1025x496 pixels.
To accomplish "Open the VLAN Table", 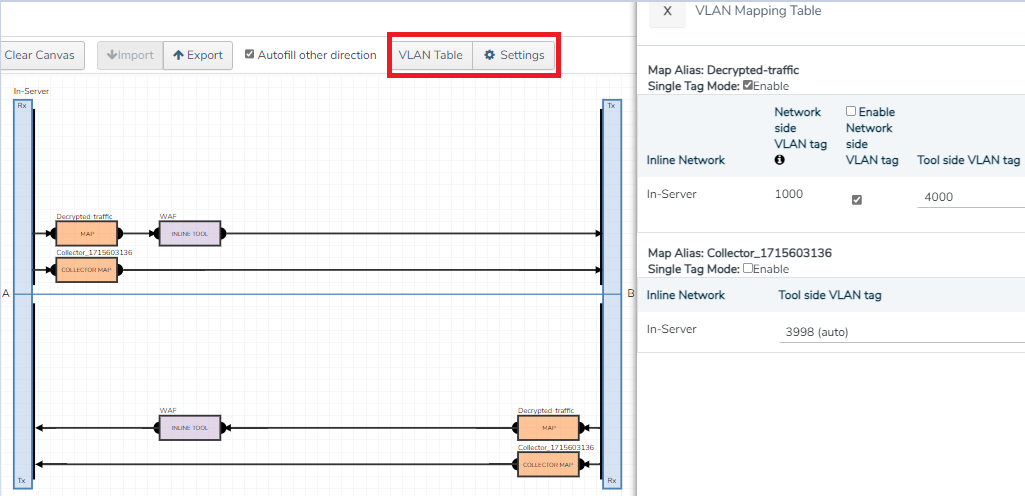I will coord(431,56).
